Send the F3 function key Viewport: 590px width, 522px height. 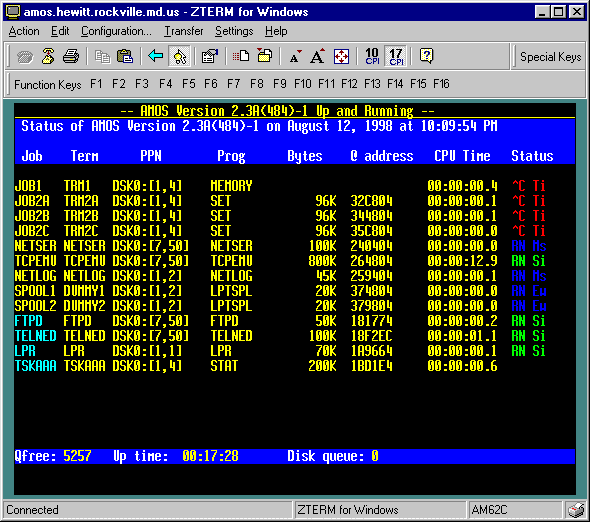(142, 84)
